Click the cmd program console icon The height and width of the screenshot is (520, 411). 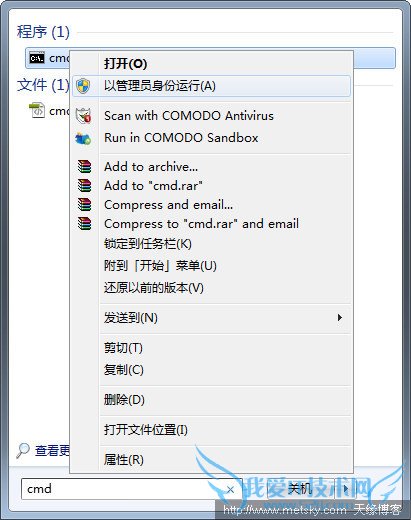click(37, 58)
